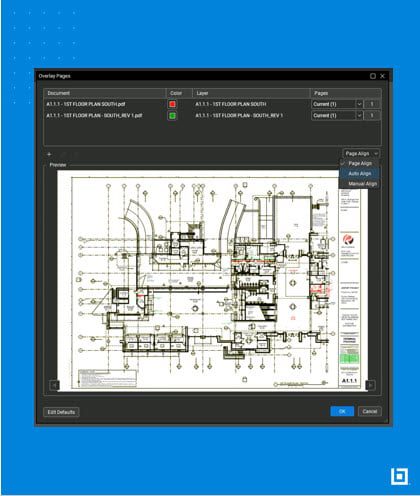420x496 pixels.
Task: Click the add document plus icon
Action: click(49, 154)
